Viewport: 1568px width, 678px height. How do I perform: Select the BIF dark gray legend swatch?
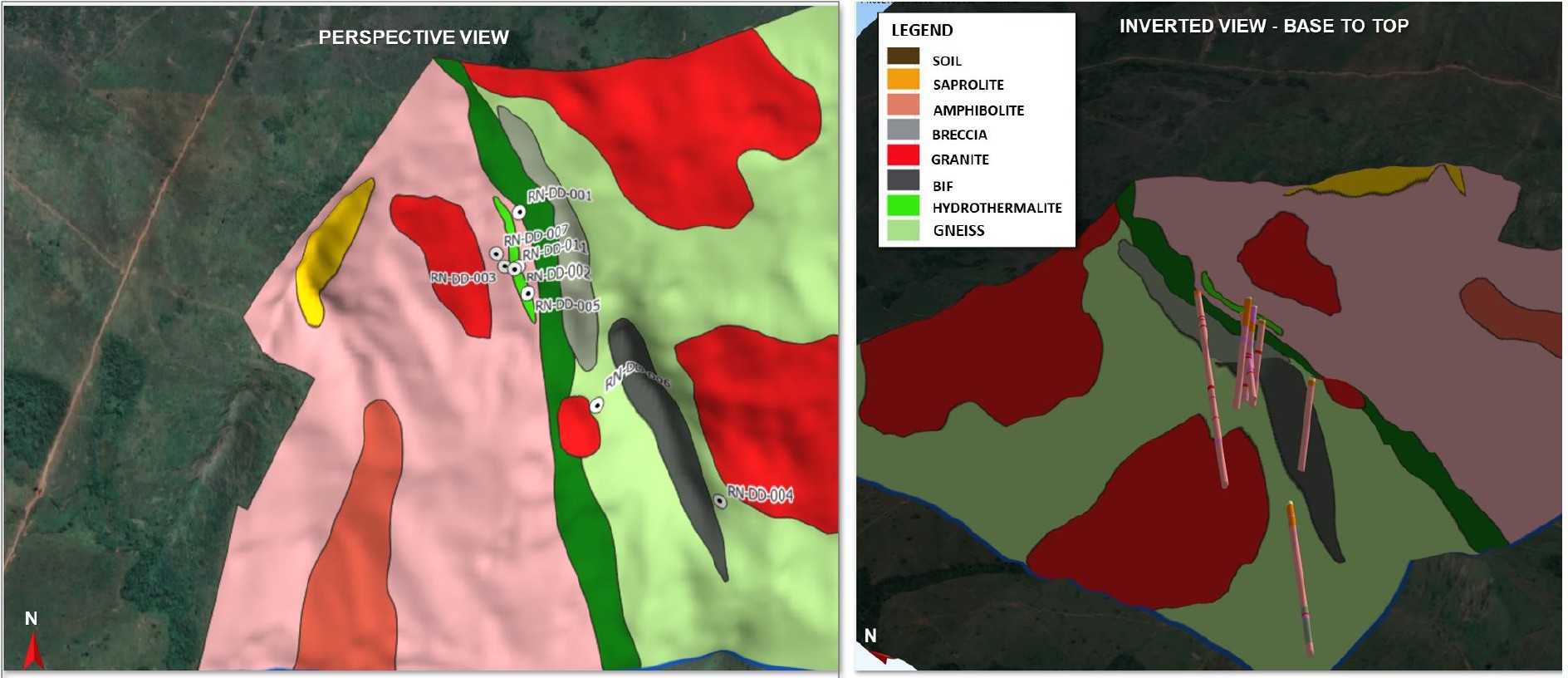pyautogui.click(x=903, y=181)
